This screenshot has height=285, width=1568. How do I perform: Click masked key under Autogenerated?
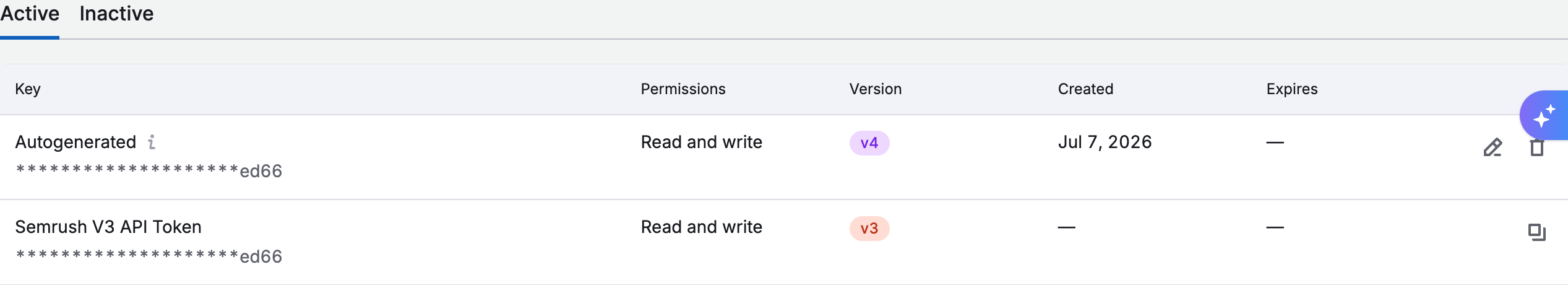pos(149,171)
